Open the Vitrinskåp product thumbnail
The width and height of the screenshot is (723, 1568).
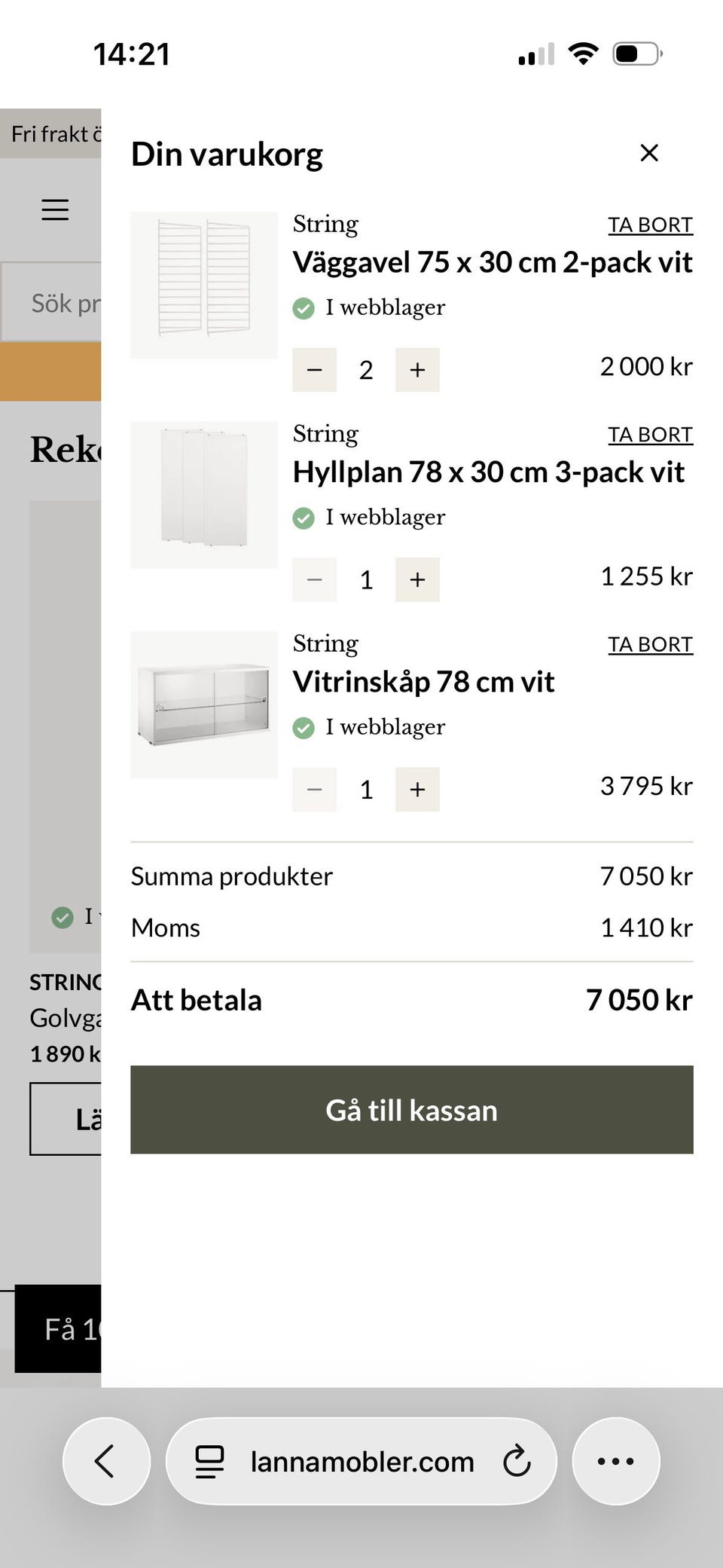coord(204,702)
